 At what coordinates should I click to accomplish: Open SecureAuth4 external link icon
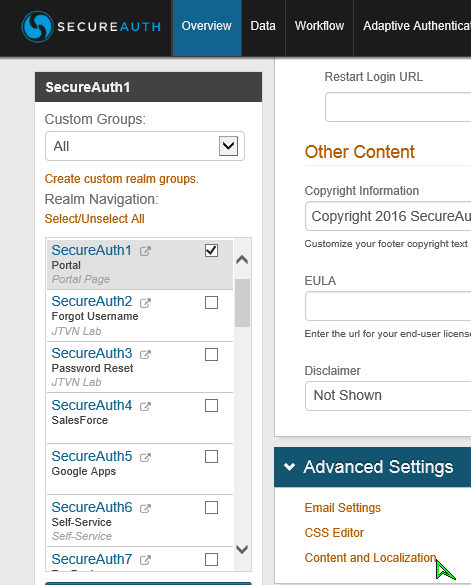point(145,406)
